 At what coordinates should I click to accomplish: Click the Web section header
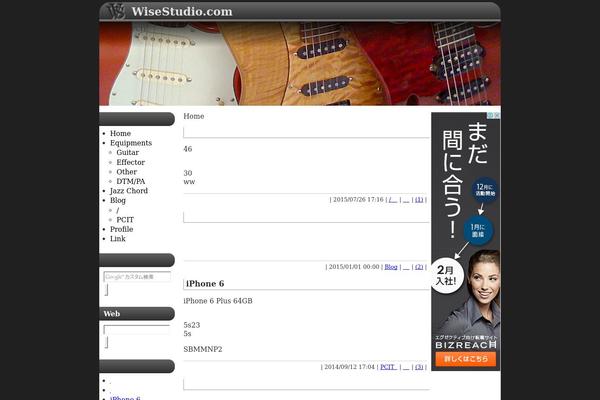click(x=137, y=313)
